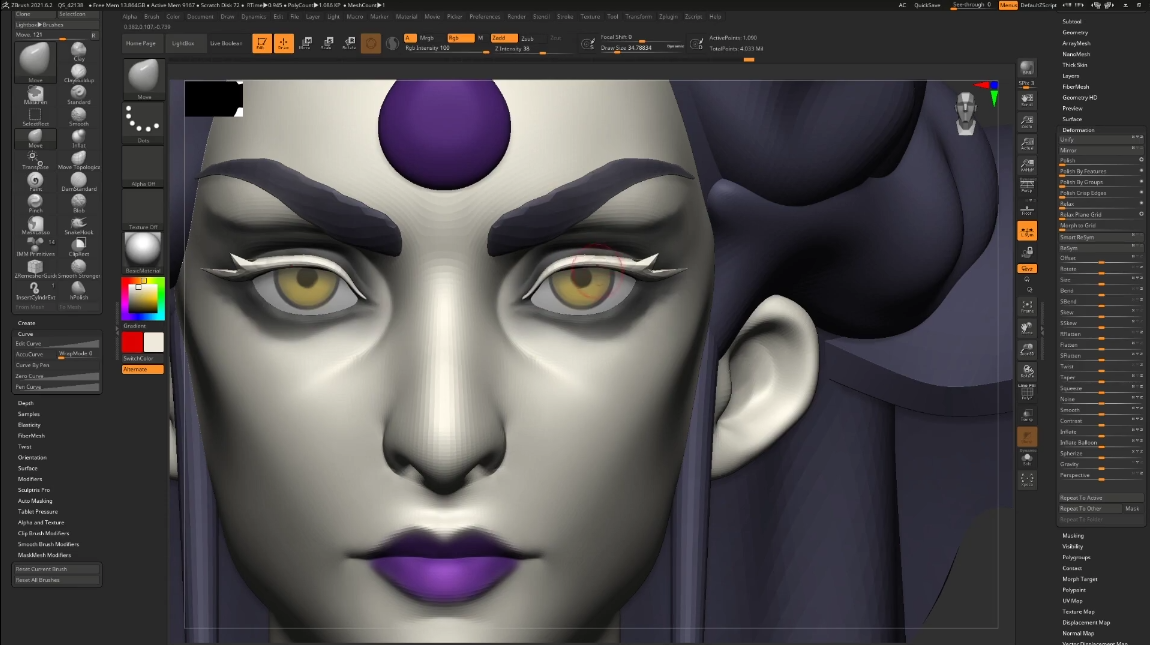Select the SelectRect brush
This screenshot has height=645, width=1150.
35,117
